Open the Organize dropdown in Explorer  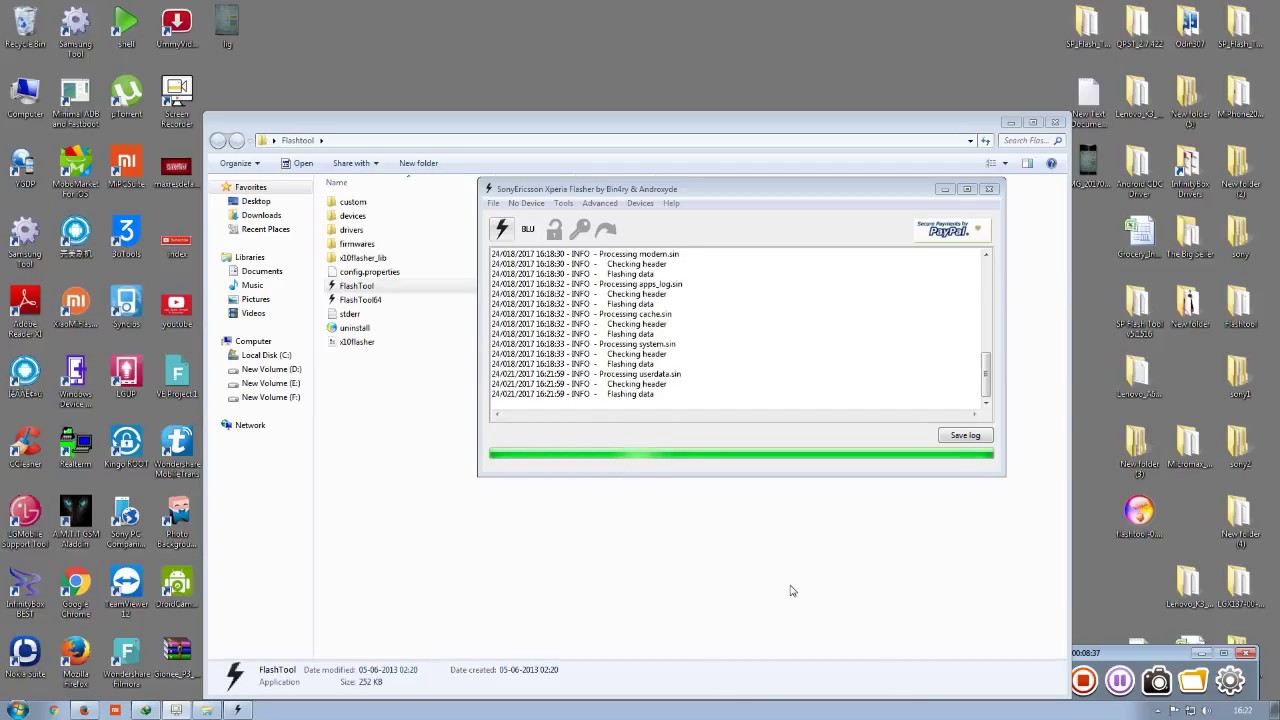240,163
